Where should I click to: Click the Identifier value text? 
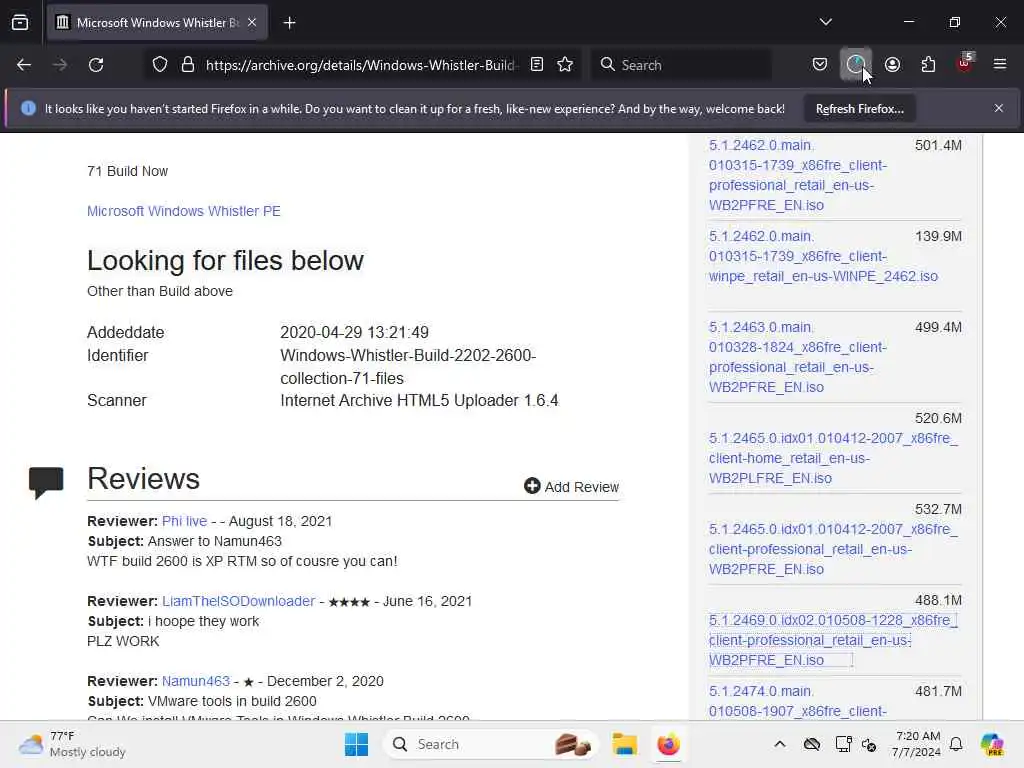408,367
